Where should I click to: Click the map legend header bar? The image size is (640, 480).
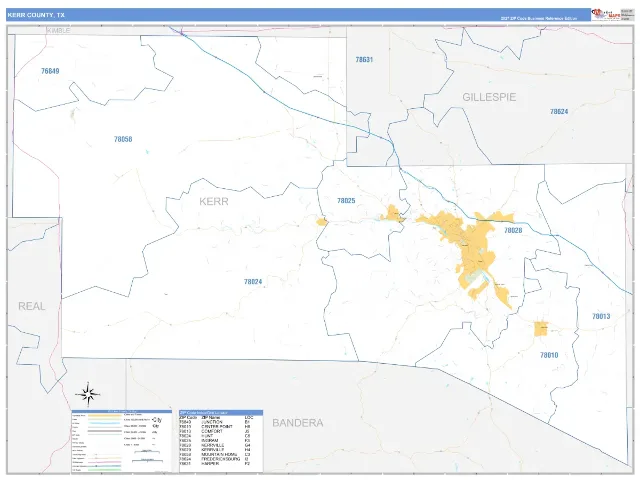[122, 411]
